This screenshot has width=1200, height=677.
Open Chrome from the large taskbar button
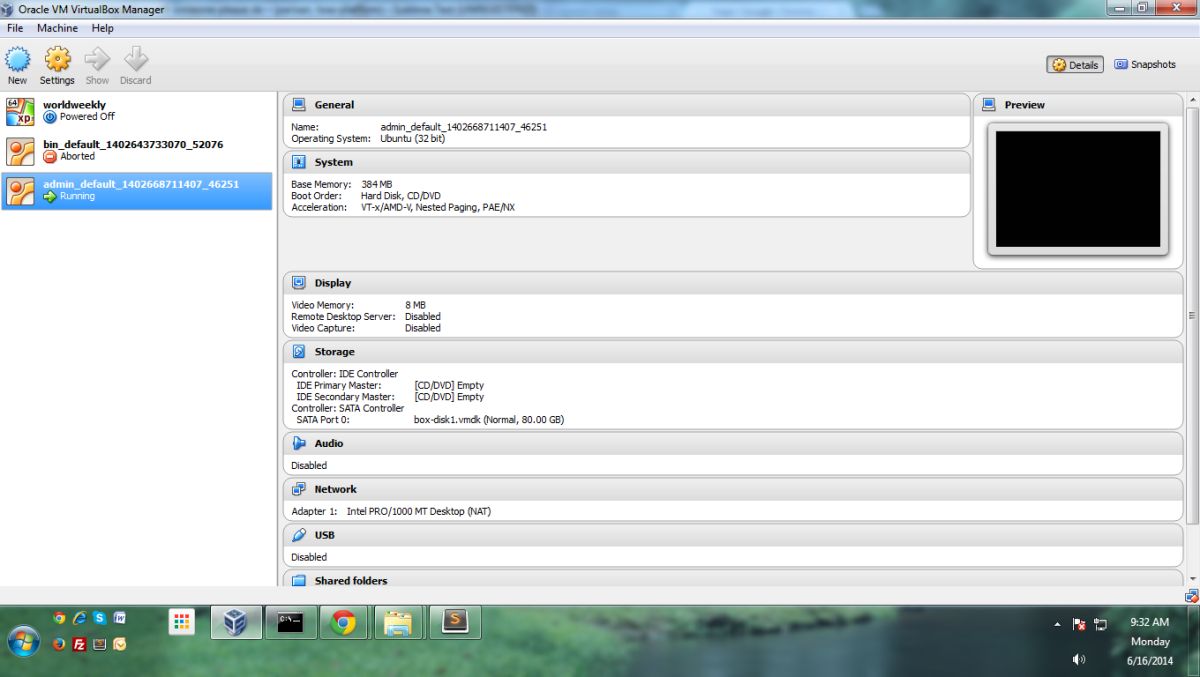tap(344, 622)
